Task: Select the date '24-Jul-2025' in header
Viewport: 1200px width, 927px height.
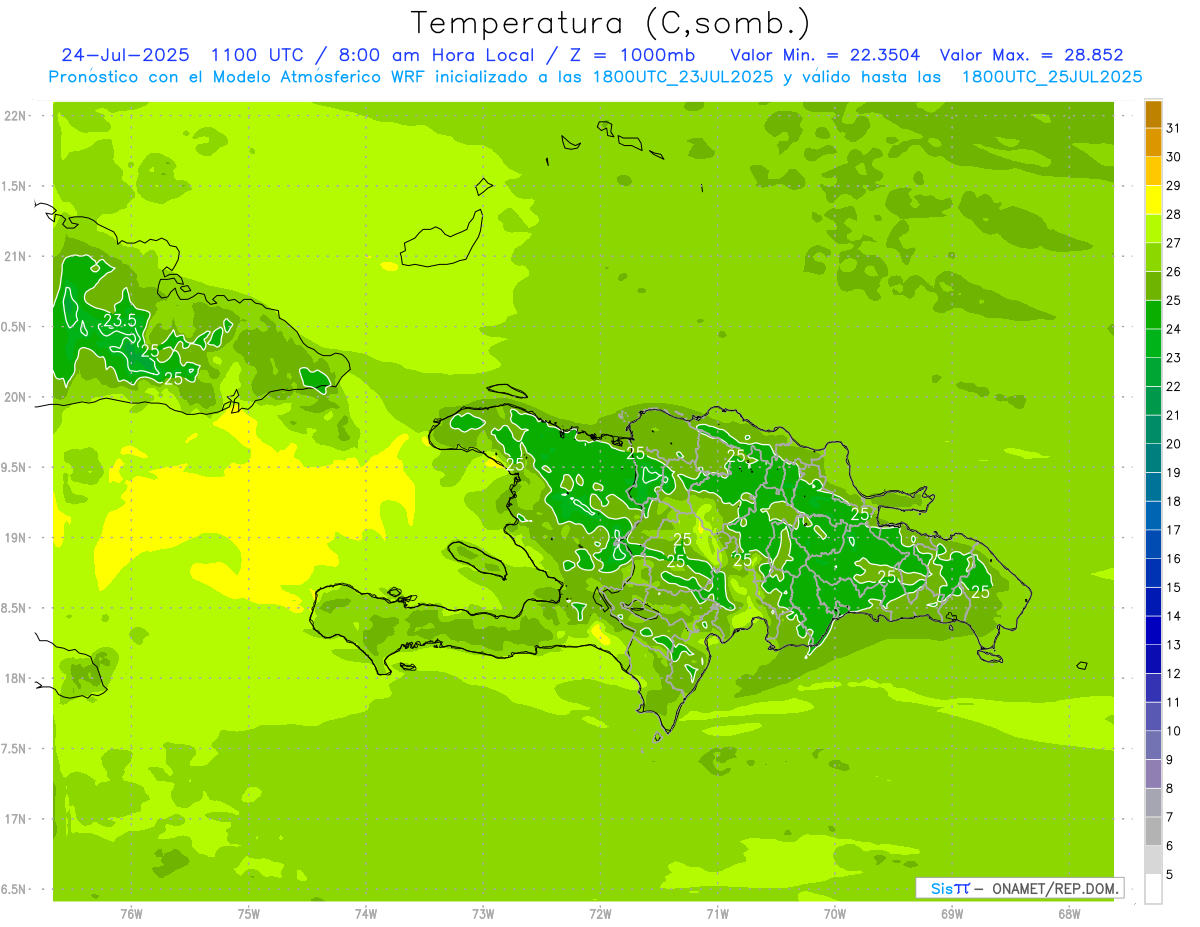Action: pos(127,55)
